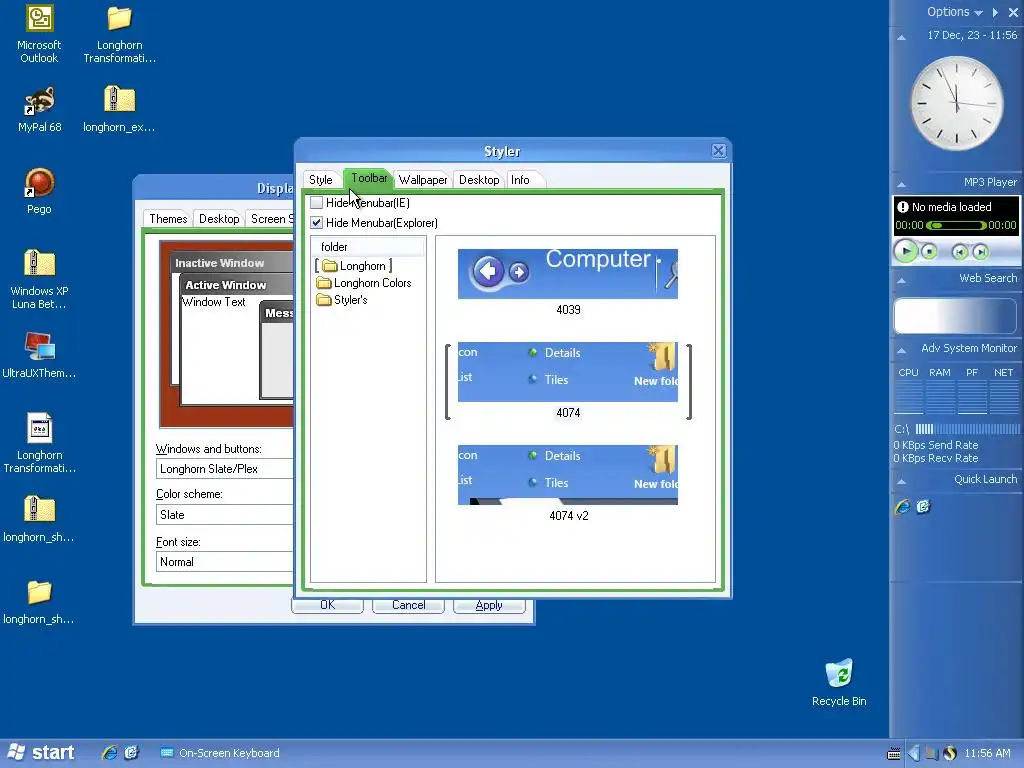
Task: Click the C:\ drive usage bar
Action: 967,429
